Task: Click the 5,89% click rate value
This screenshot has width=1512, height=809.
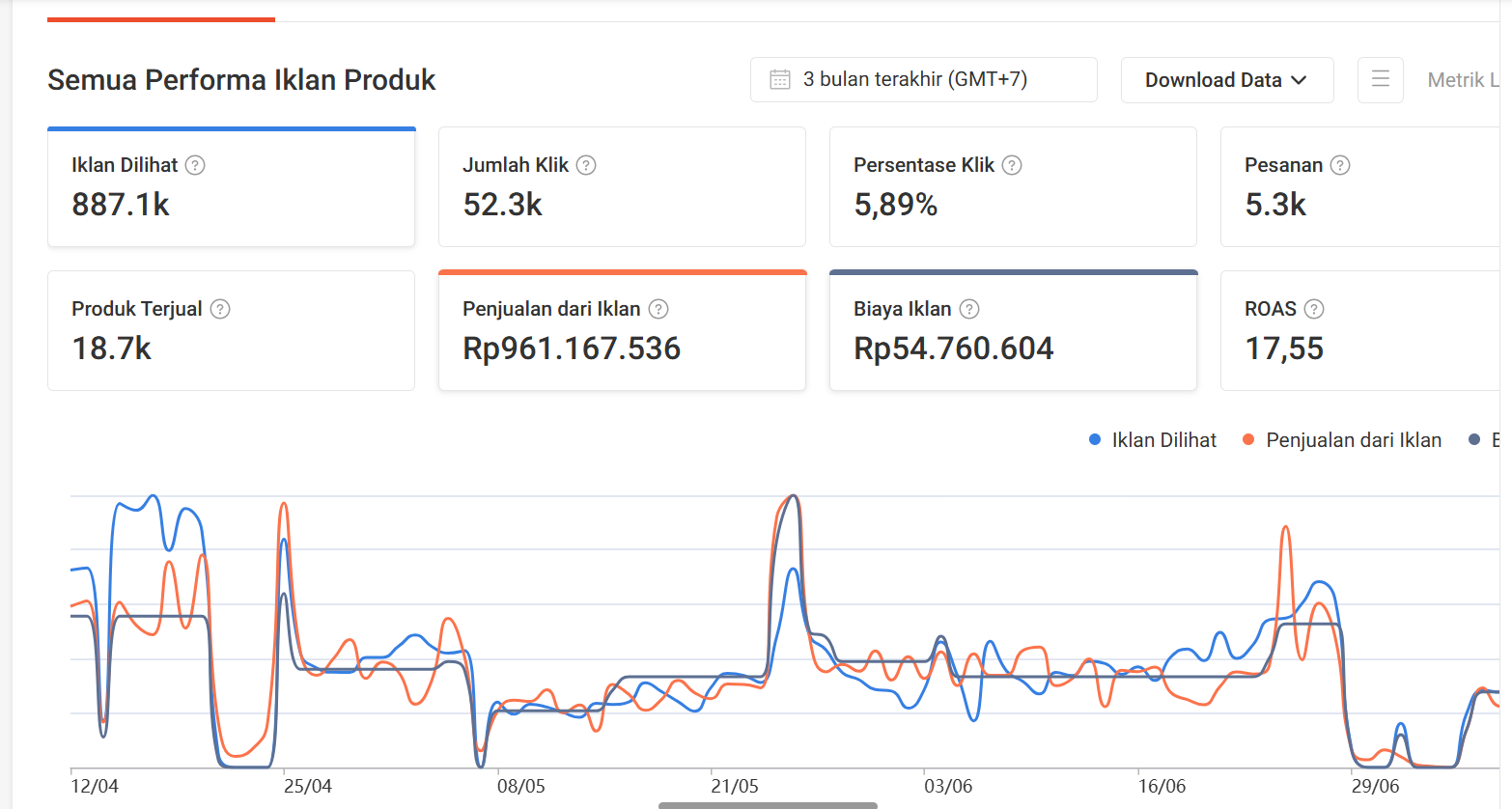Action: point(896,205)
